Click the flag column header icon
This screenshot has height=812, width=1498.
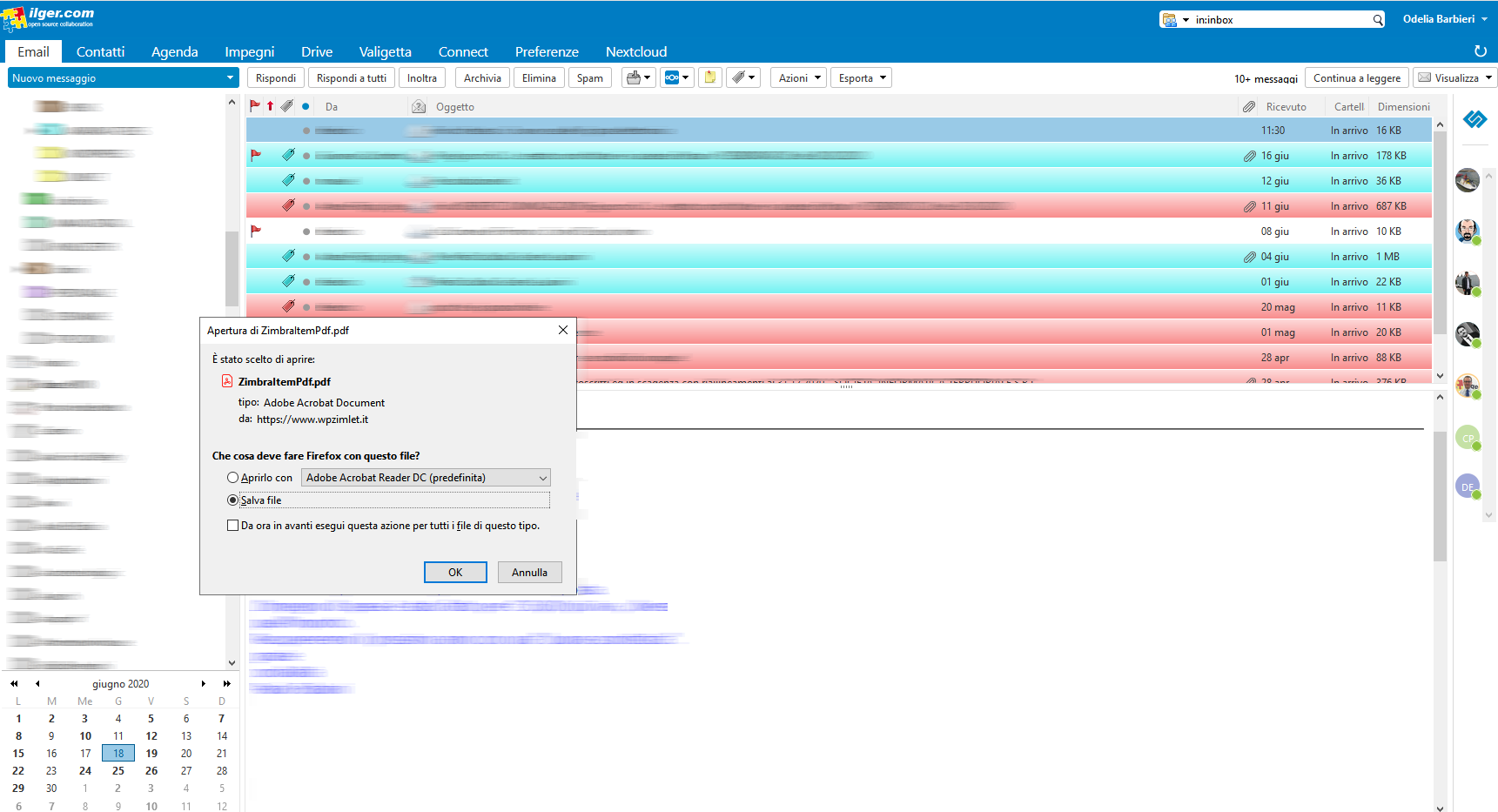(255, 106)
